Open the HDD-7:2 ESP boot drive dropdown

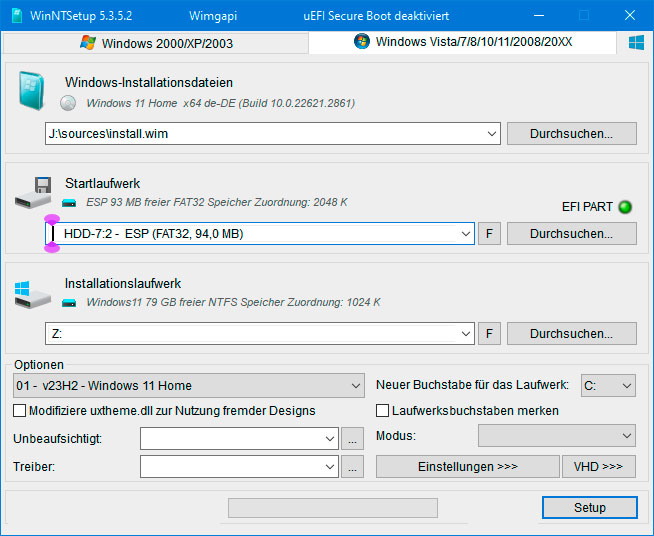pyautogui.click(x=465, y=234)
